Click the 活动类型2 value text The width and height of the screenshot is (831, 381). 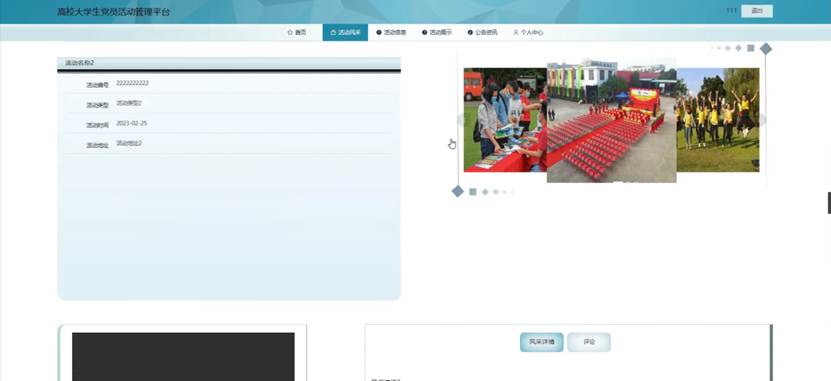[129, 103]
